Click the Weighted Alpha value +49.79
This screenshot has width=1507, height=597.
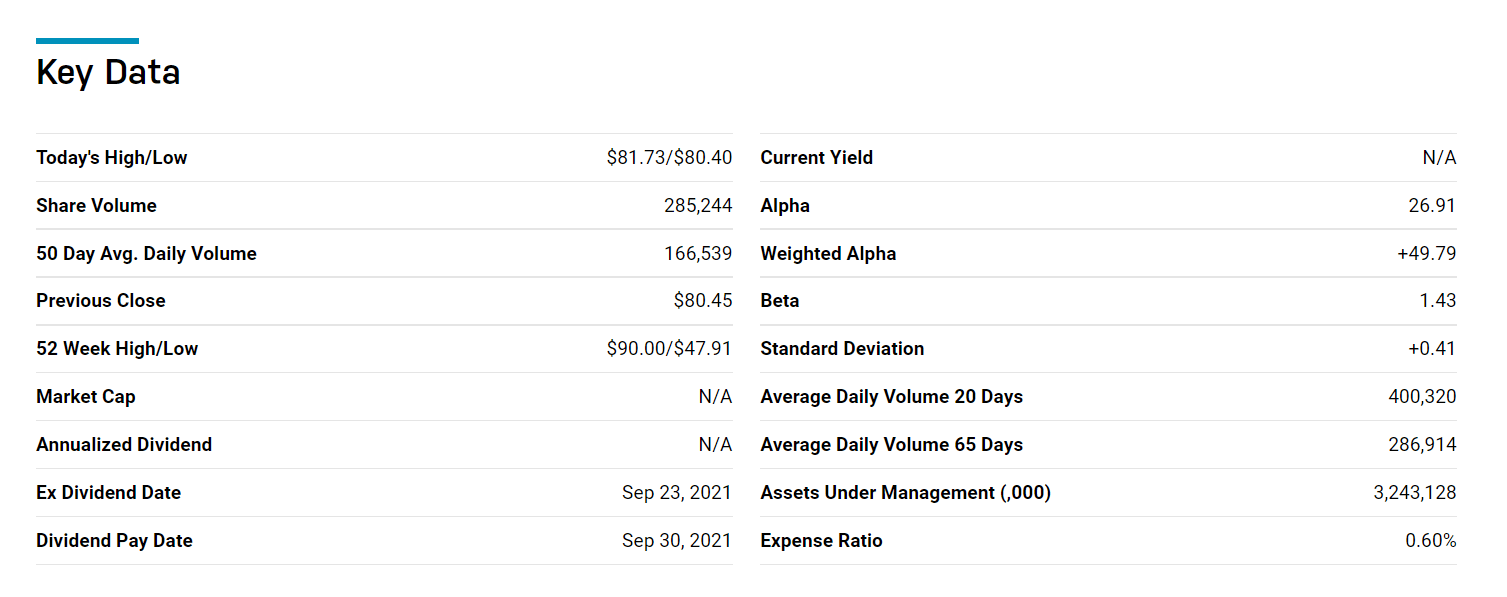point(1427,254)
